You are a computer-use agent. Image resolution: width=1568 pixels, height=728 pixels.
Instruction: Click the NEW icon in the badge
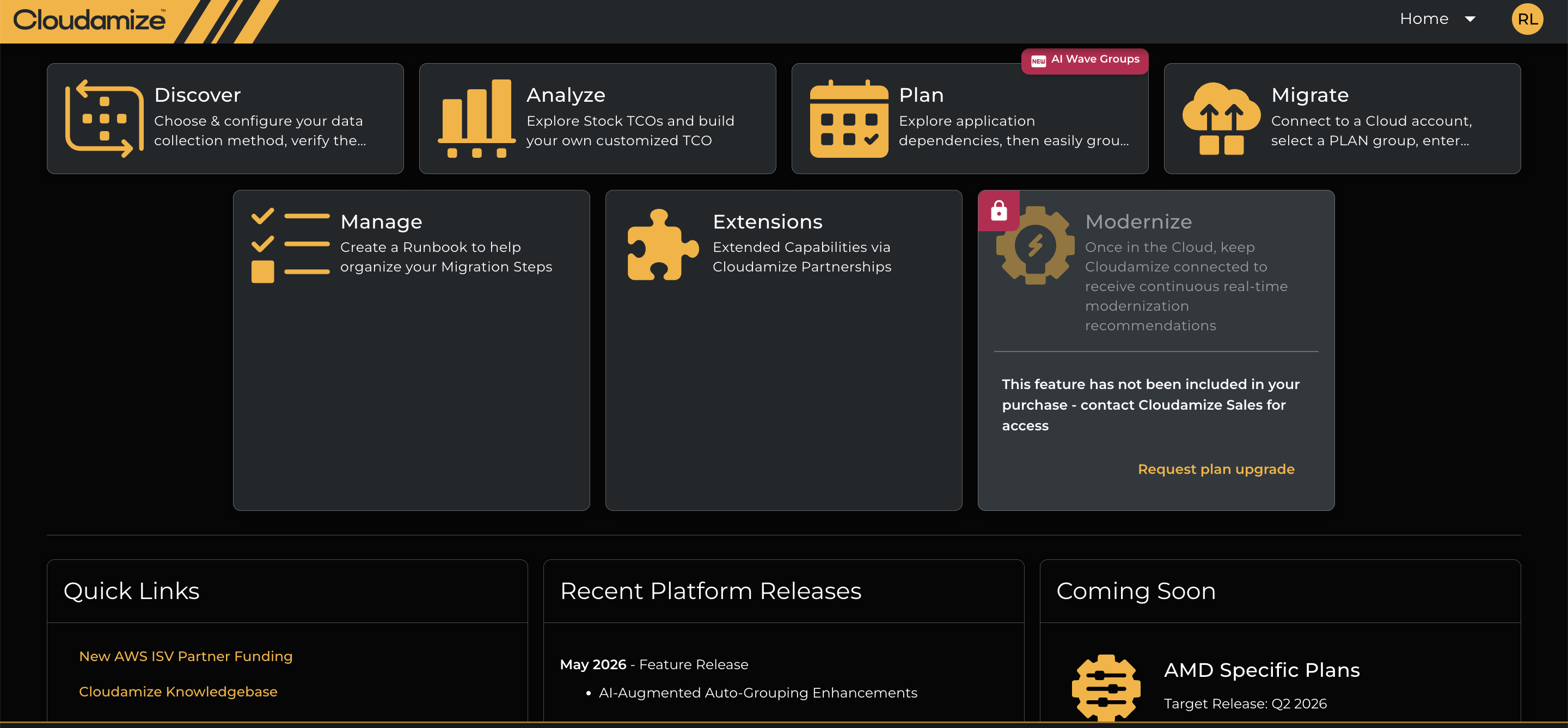(x=1038, y=61)
